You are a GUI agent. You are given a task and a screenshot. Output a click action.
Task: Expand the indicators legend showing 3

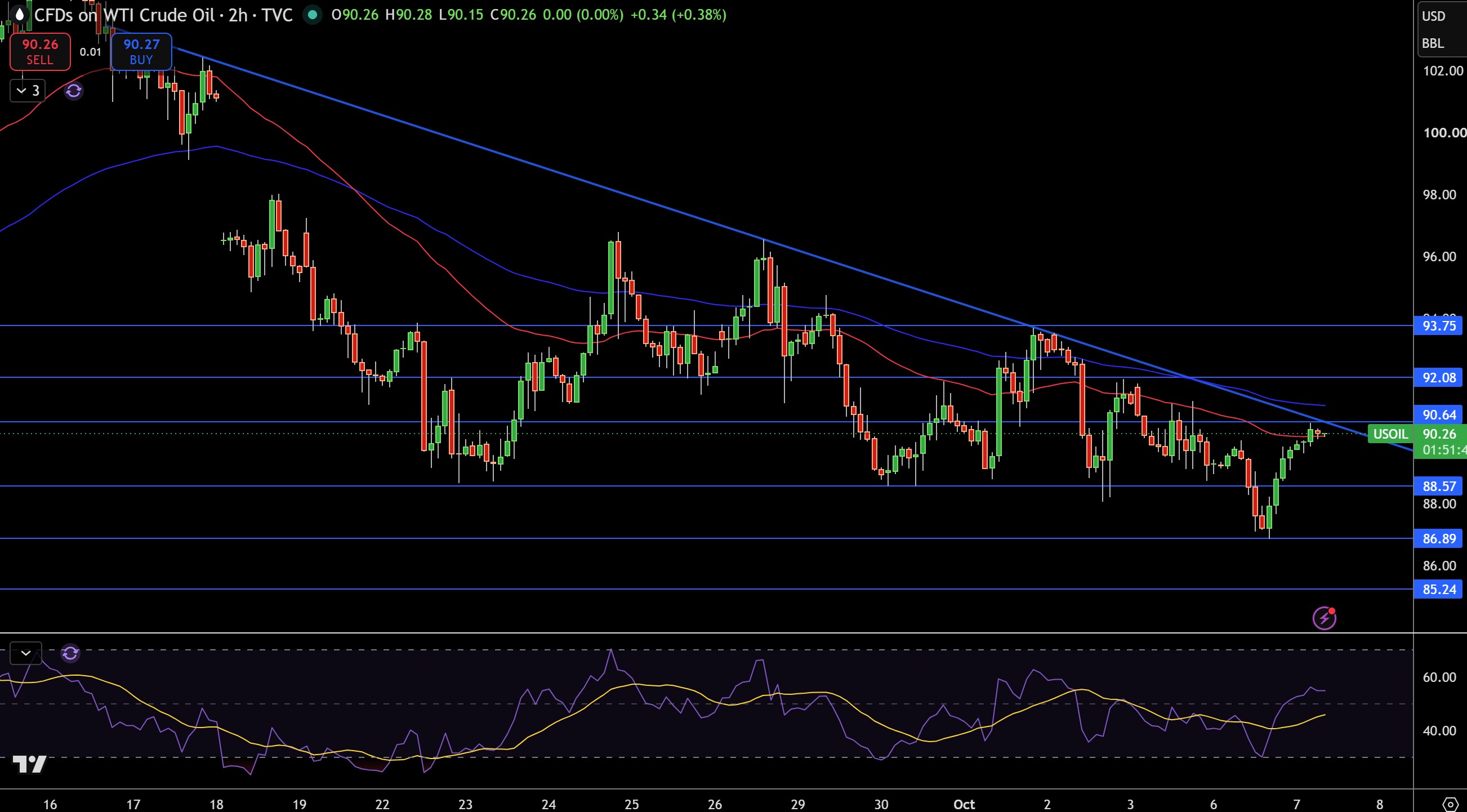point(28,91)
